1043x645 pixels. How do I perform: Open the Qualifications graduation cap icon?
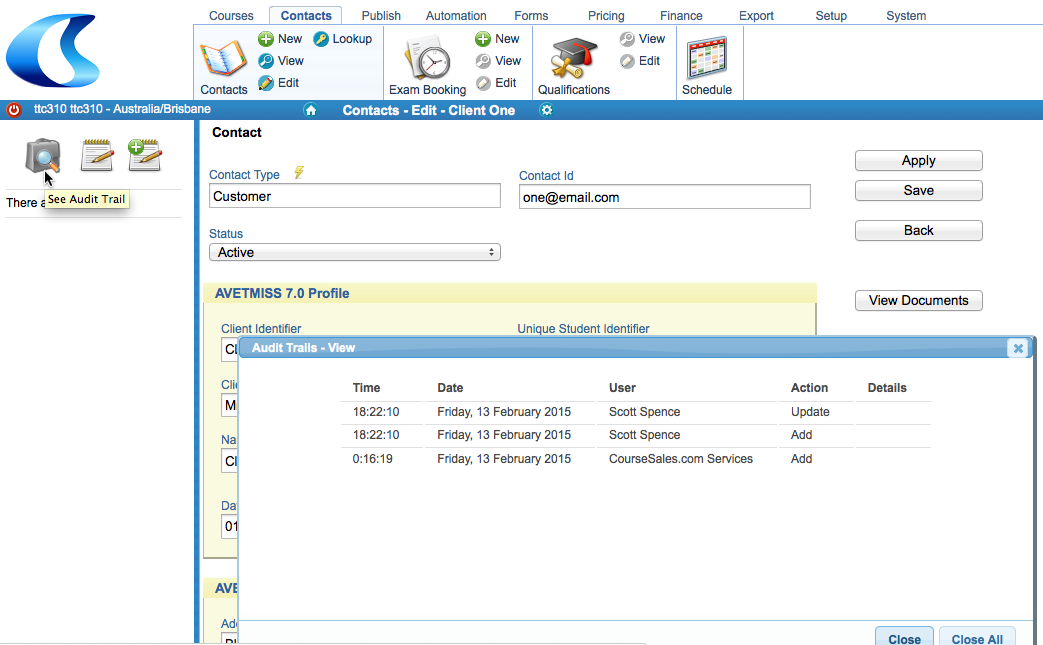[573, 59]
